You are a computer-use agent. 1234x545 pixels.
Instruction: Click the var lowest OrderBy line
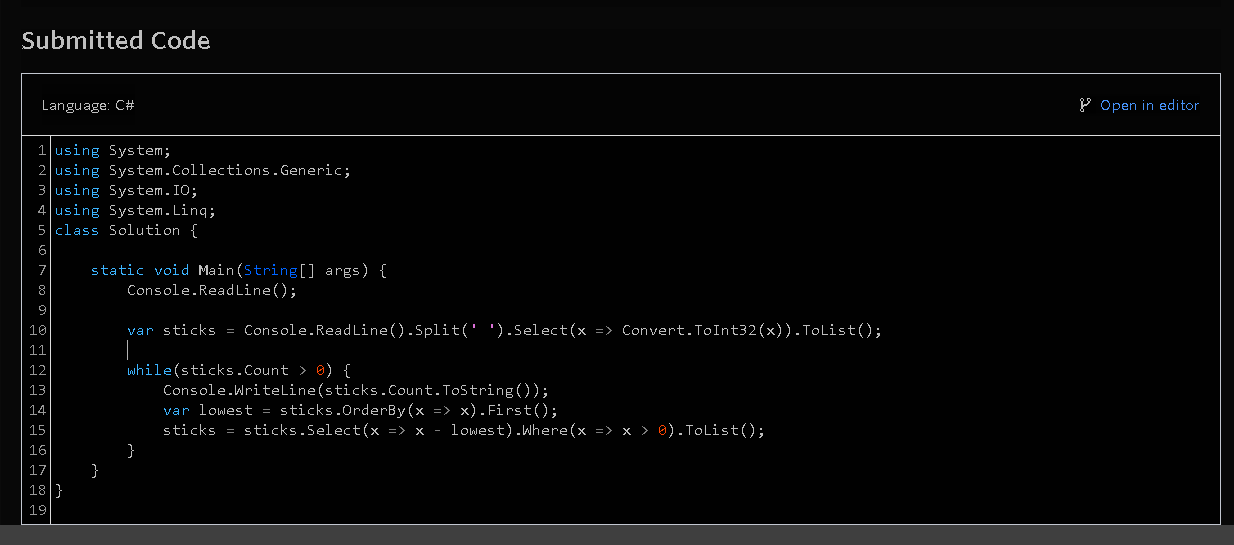pyautogui.click(x=360, y=410)
